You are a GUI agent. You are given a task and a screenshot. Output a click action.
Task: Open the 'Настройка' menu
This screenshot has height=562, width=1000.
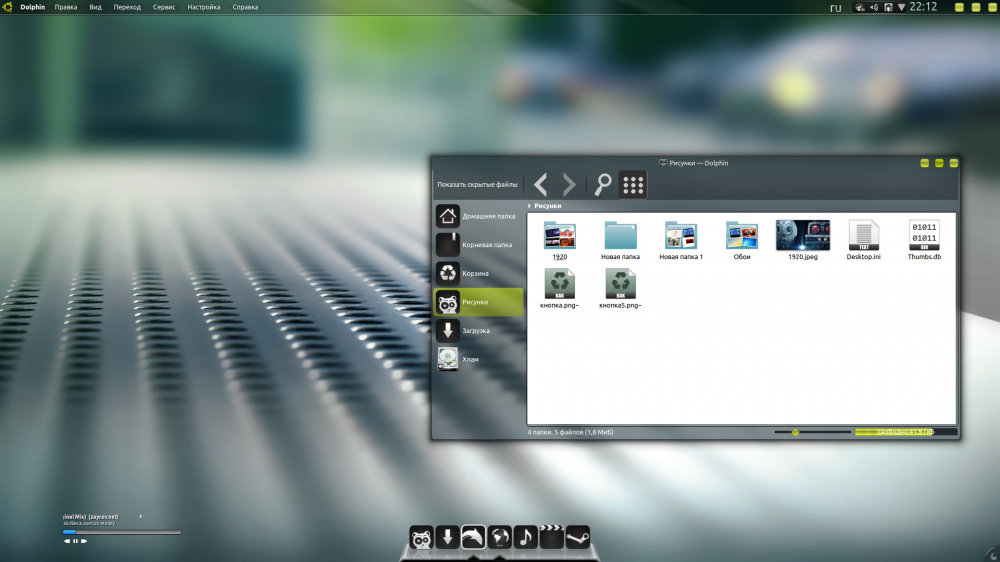[203, 7]
